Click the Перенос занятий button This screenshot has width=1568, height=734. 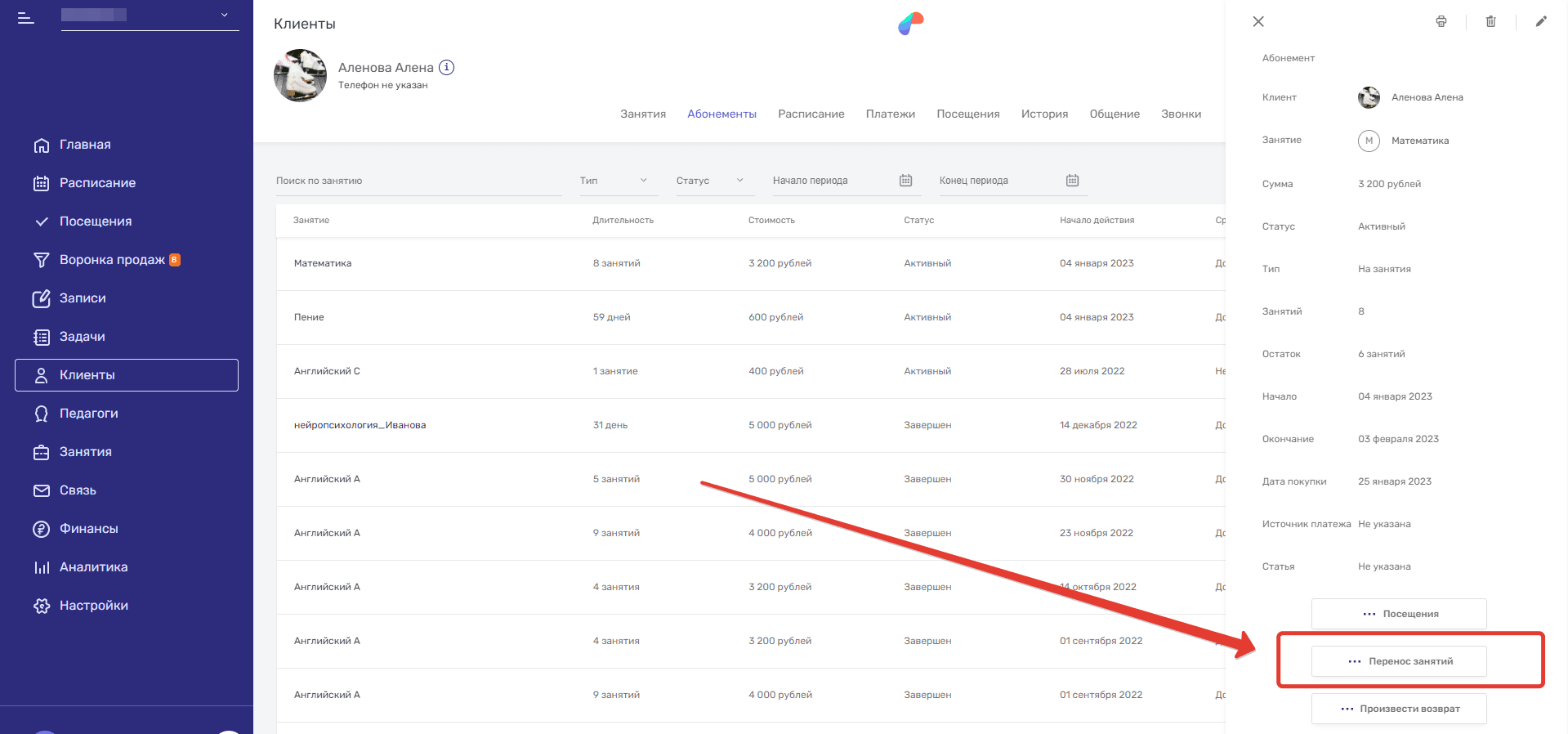click(x=1399, y=661)
